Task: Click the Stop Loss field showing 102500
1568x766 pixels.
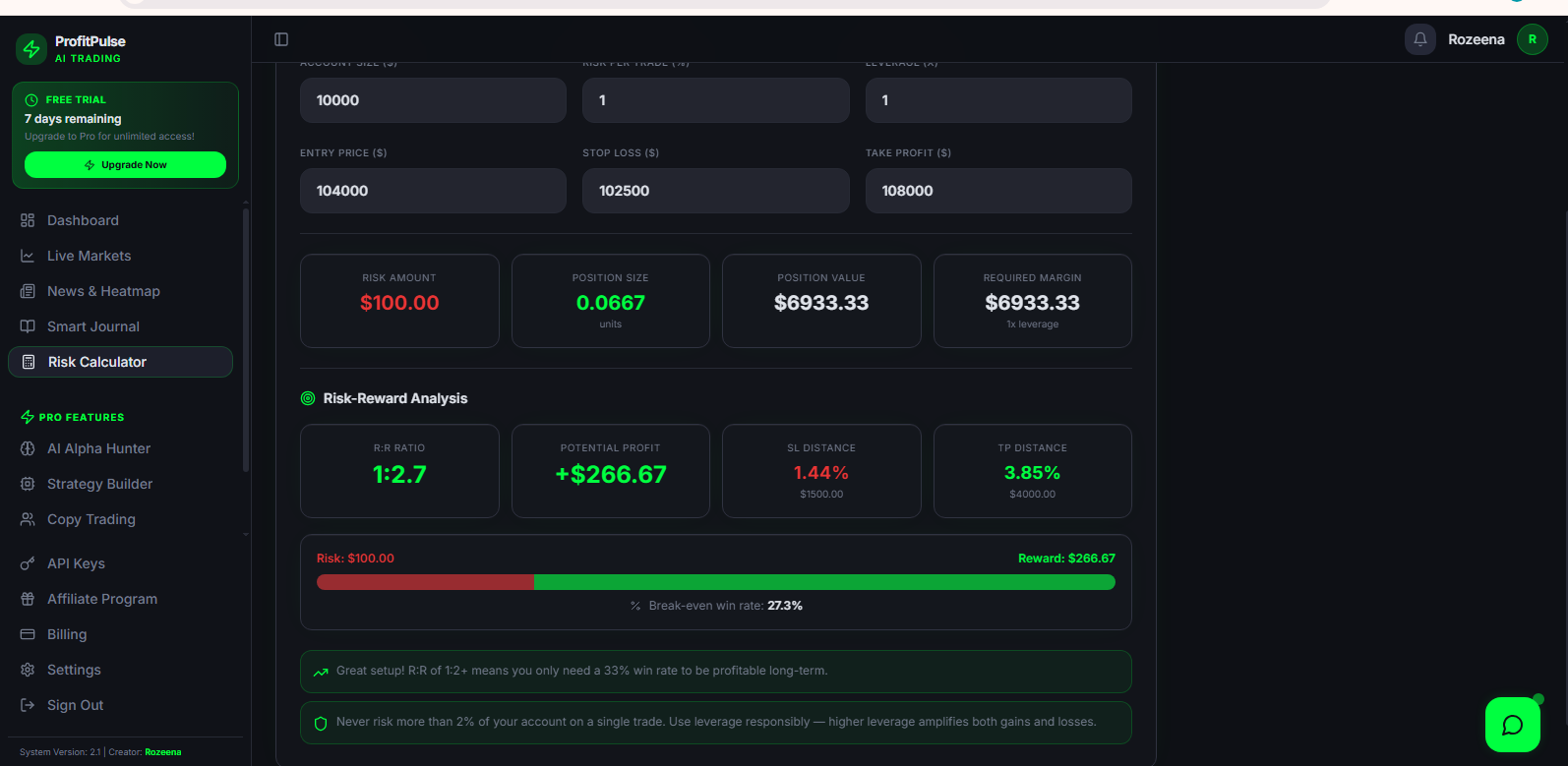Action: pos(716,191)
